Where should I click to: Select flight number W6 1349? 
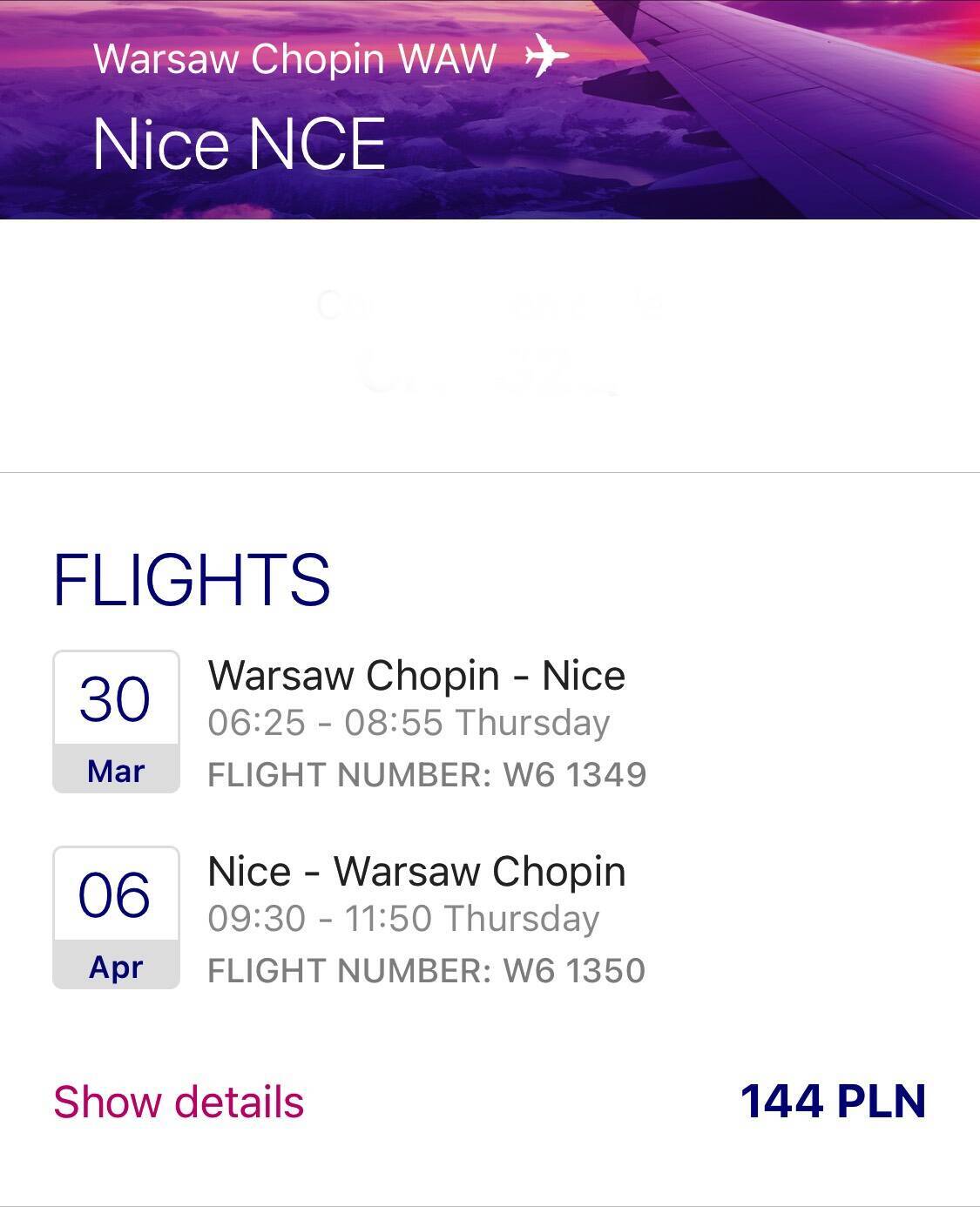coord(427,775)
